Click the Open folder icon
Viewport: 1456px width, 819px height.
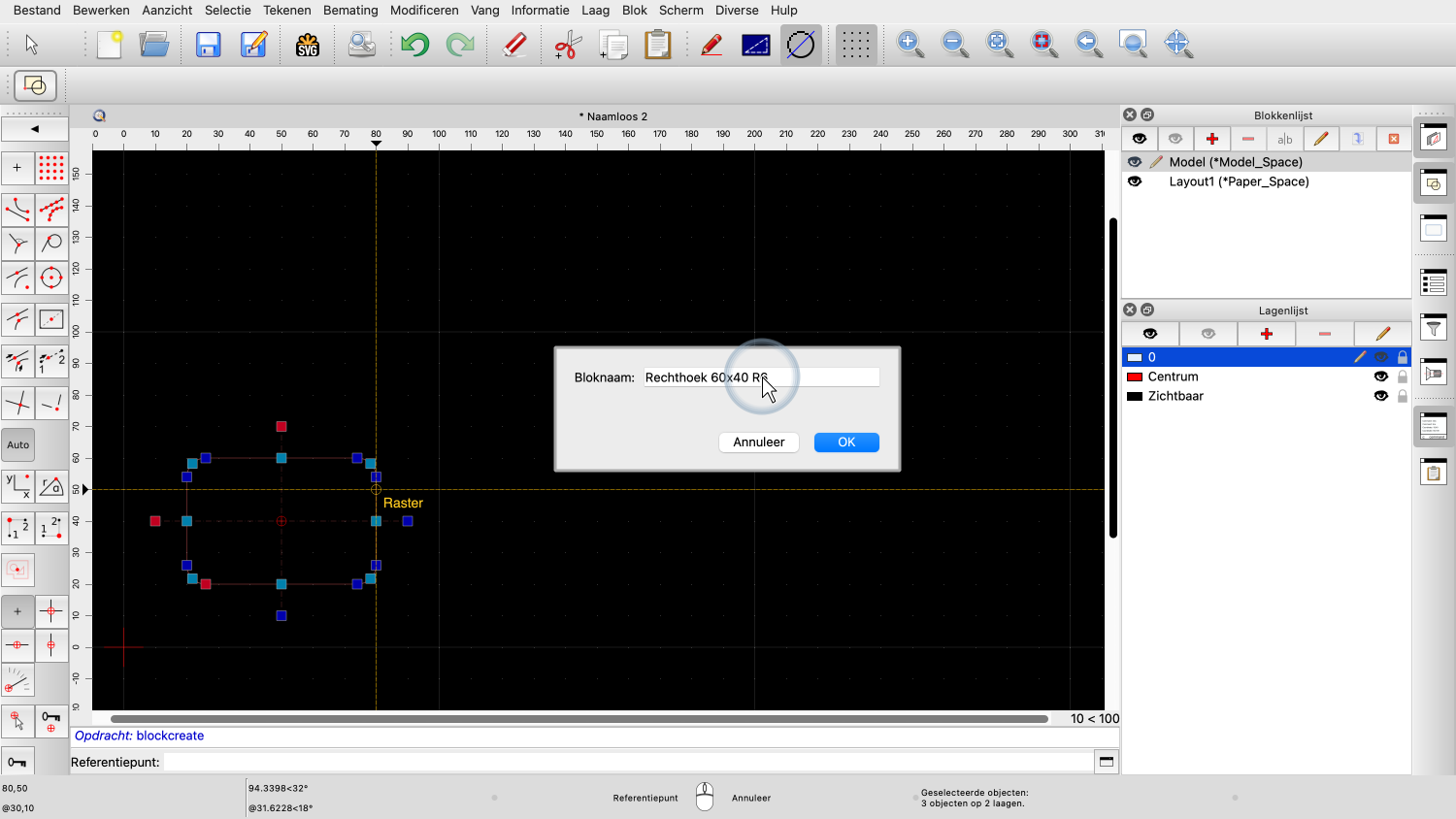(x=154, y=45)
